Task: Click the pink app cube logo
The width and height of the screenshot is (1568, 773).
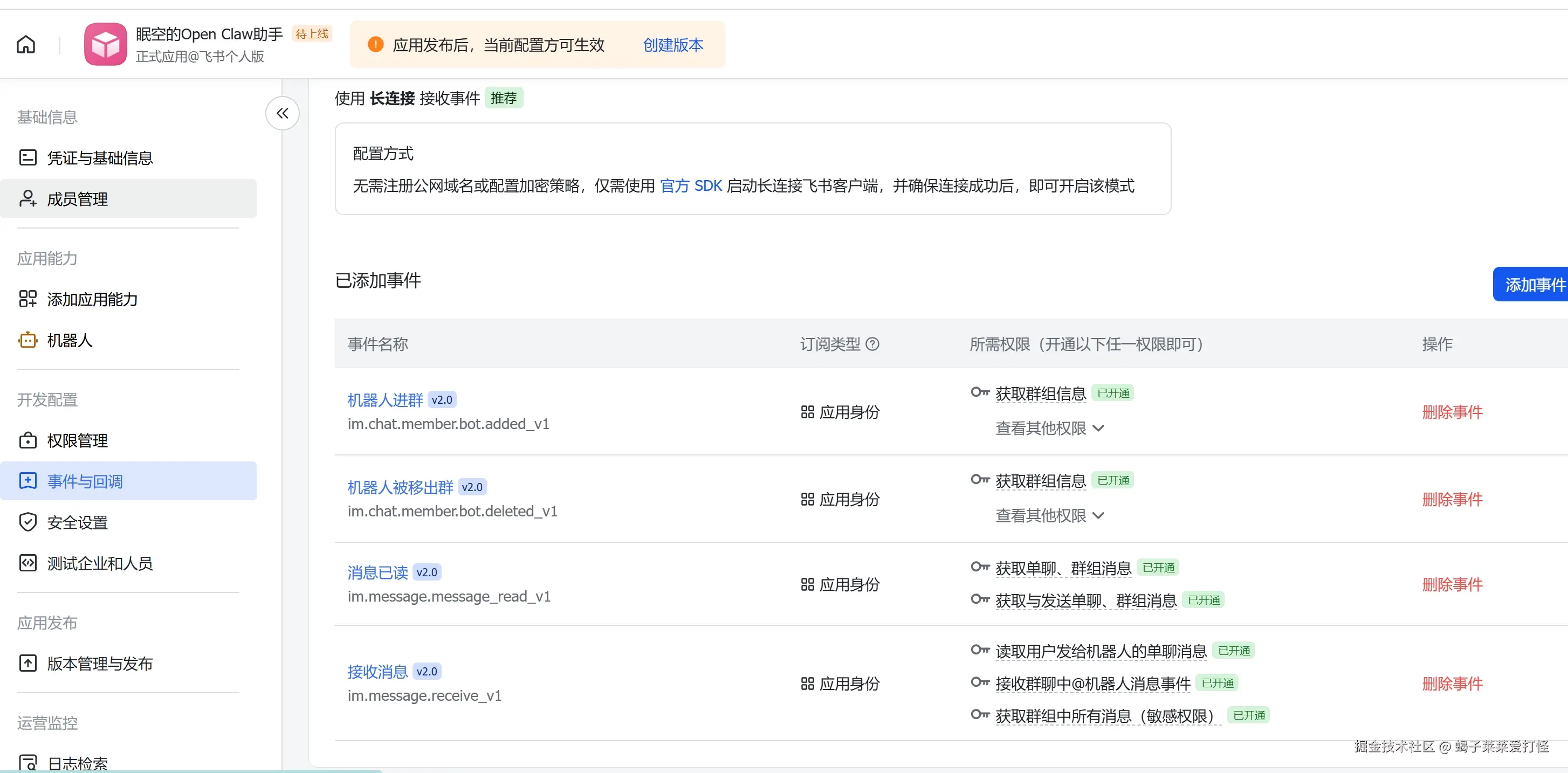Action: pyautogui.click(x=105, y=44)
